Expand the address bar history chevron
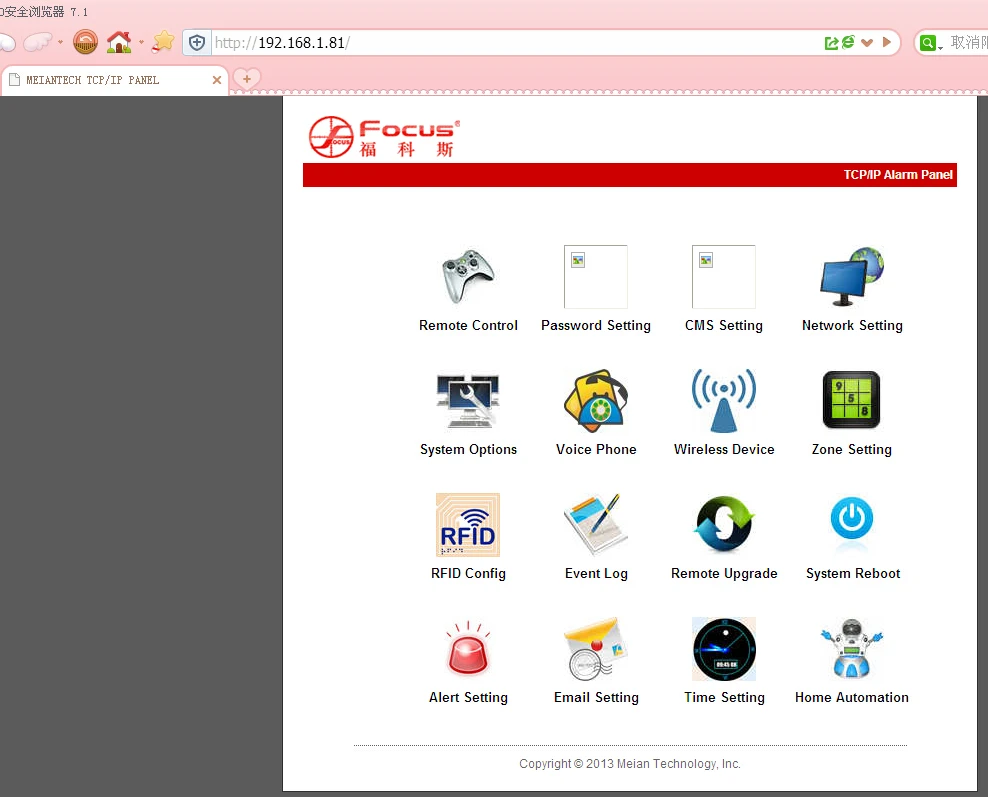Screen dimensions: 988x797 pyautogui.click(x=867, y=43)
